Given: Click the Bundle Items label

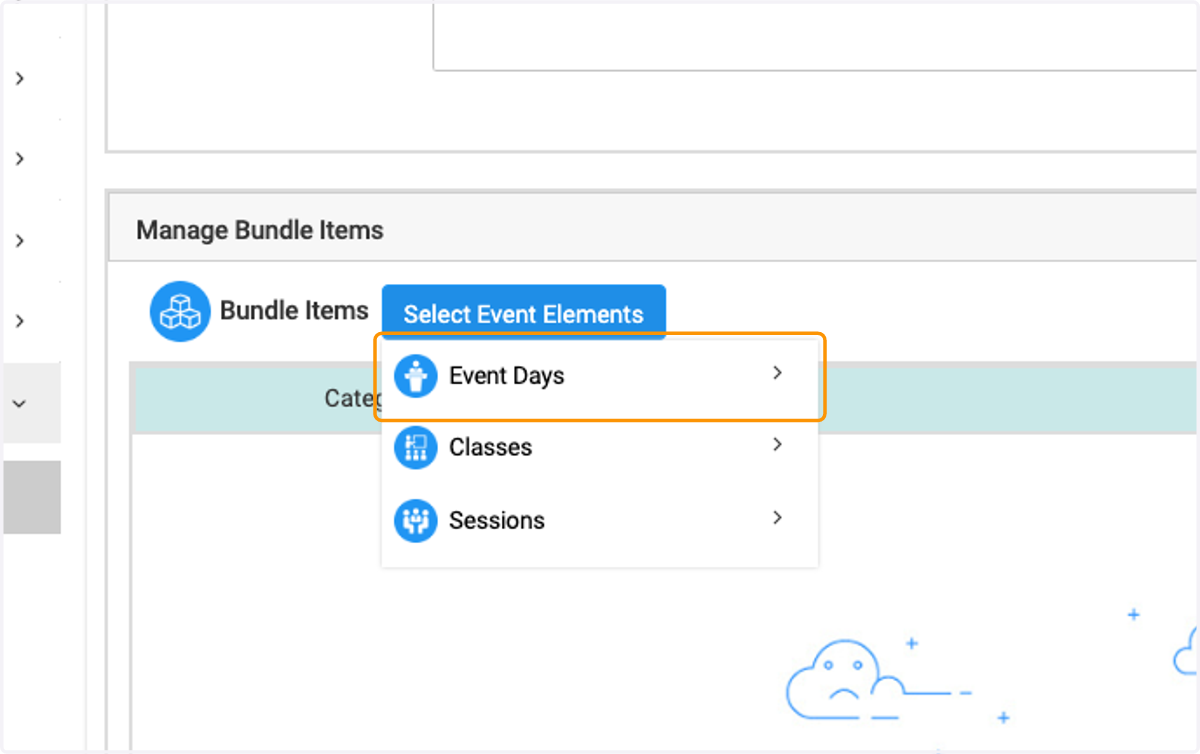Looking at the screenshot, I should (294, 311).
